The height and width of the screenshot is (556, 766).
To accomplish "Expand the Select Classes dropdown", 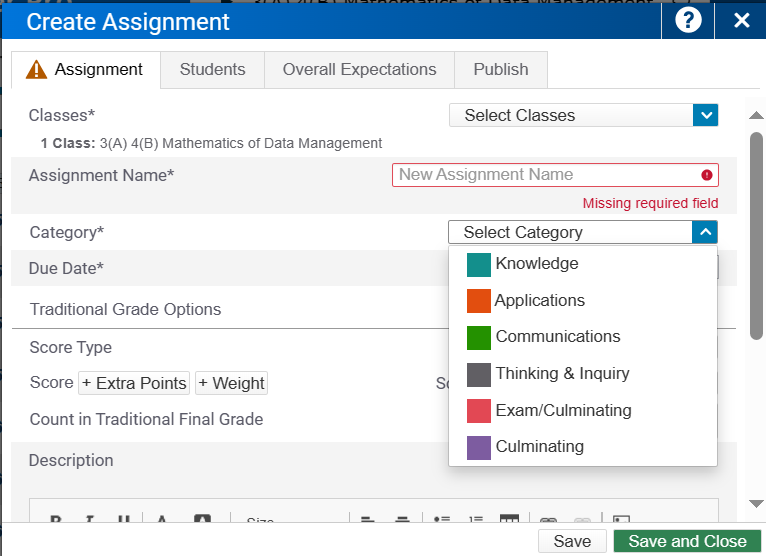I will [705, 115].
